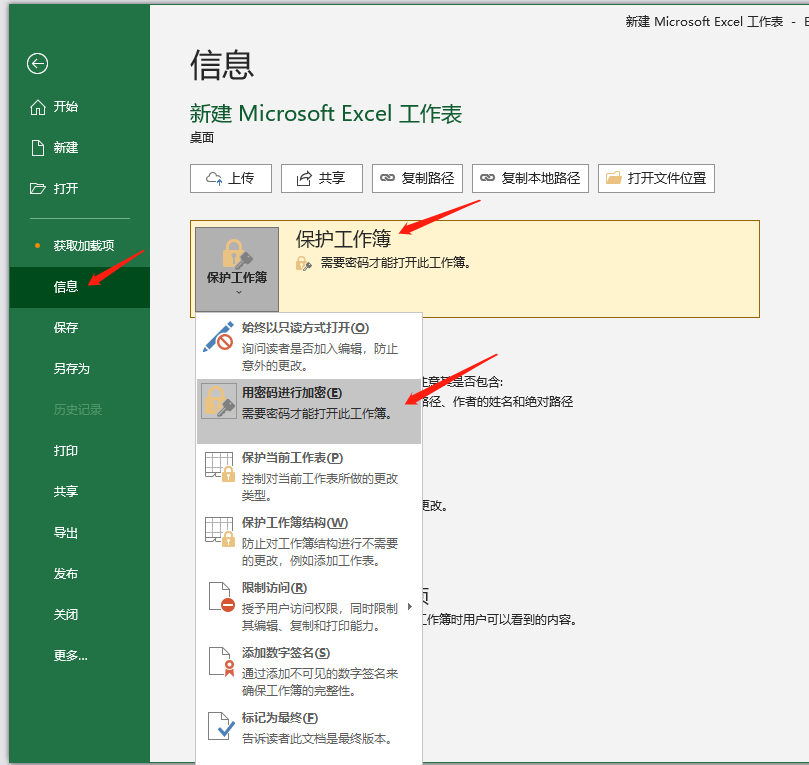
Task: Choose 共享 in the sidebar
Action: click(79, 491)
